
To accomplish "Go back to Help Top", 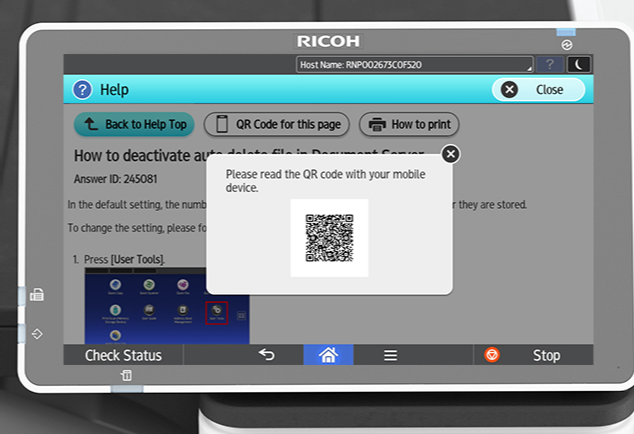I will [134, 124].
